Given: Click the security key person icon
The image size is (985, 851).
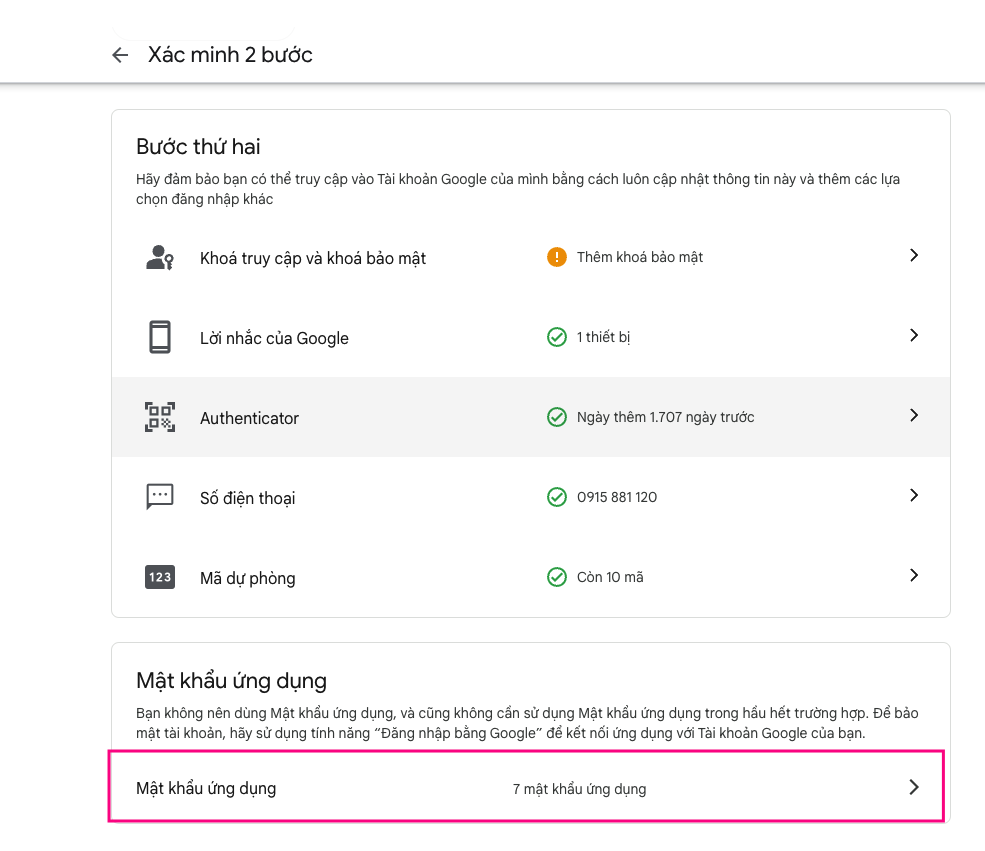Looking at the screenshot, I should pyautogui.click(x=160, y=258).
